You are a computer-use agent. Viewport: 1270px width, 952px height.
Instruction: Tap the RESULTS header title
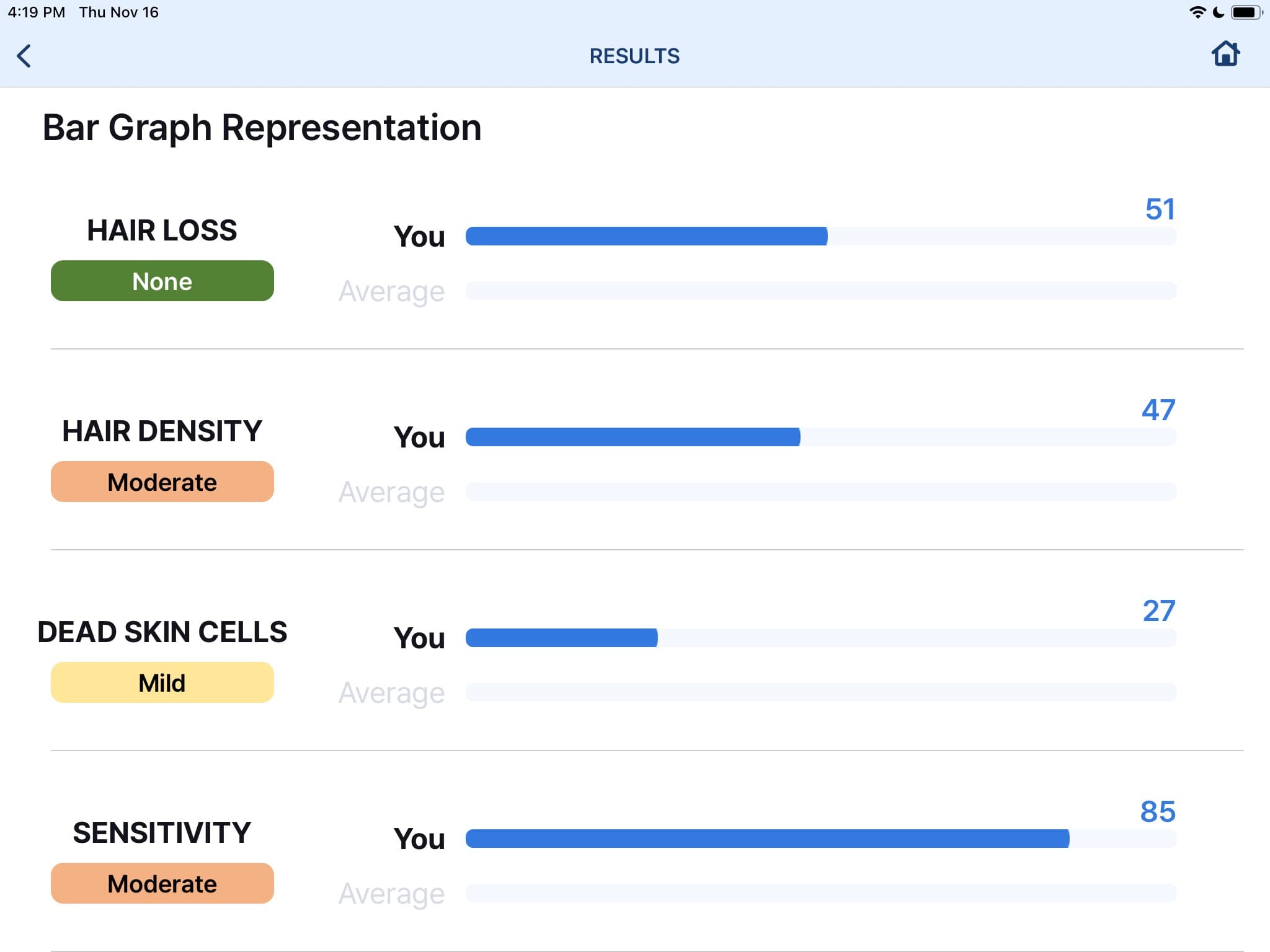634,56
